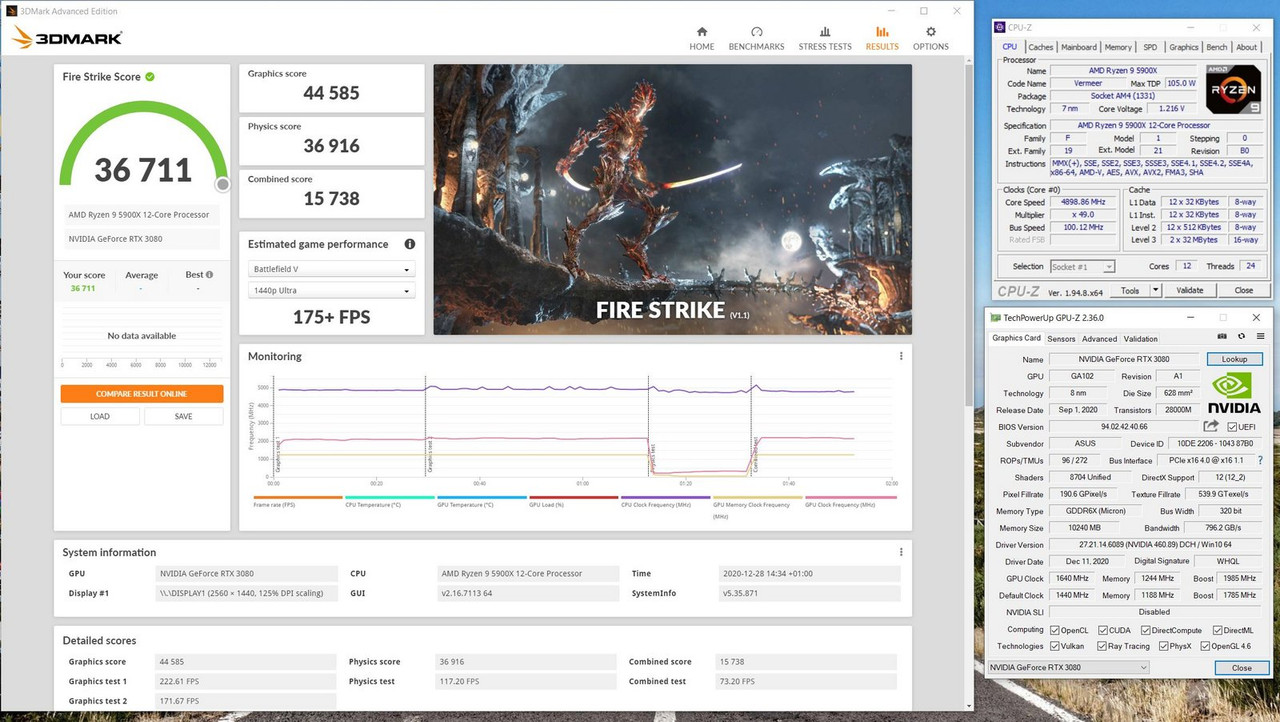
Task: Click the green validated checkmark by Fire Strike Score
Action: pyautogui.click(x=150, y=76)
